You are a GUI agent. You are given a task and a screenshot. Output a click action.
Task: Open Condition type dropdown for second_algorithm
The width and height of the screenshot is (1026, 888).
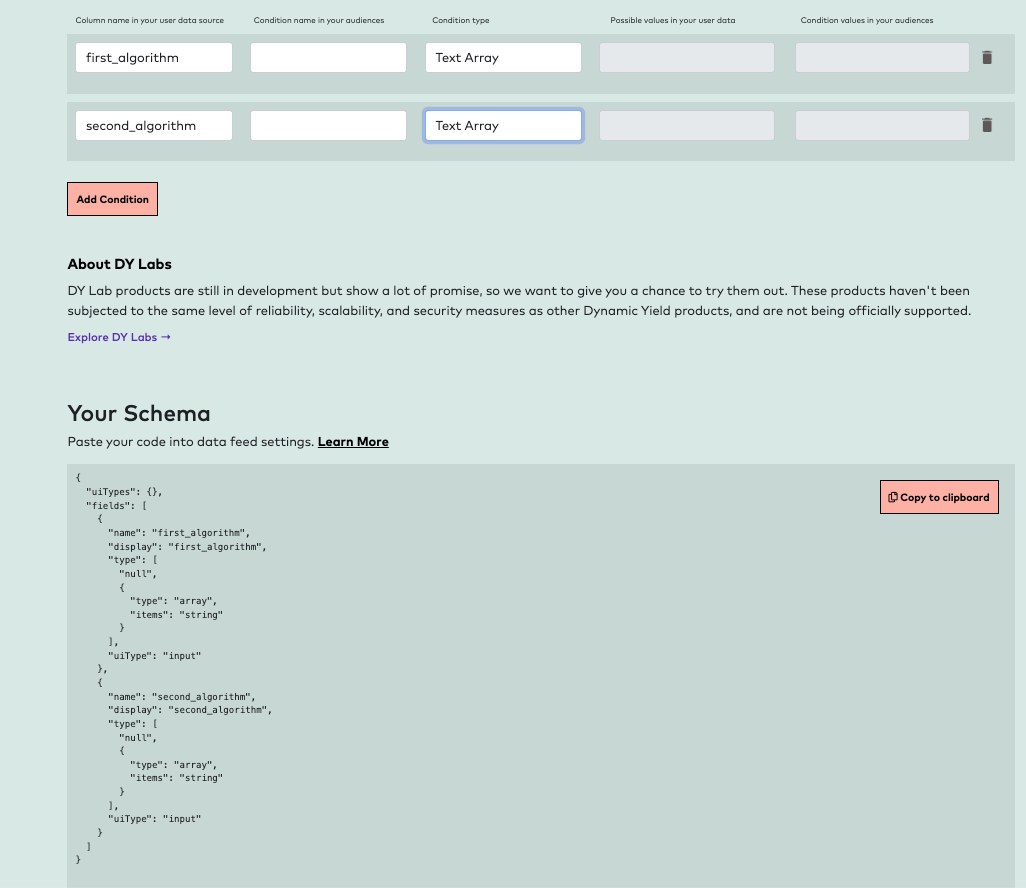coord(503,126)
